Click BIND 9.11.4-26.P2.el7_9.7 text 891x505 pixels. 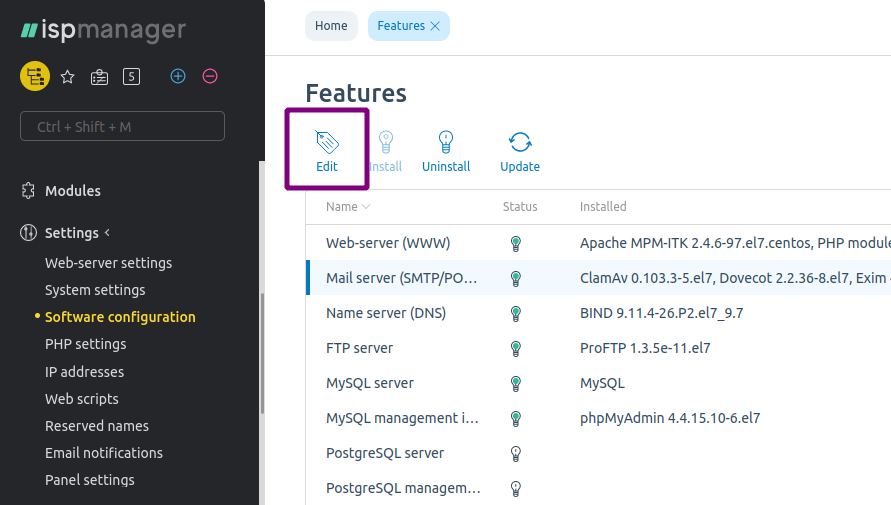pos(661,313)
